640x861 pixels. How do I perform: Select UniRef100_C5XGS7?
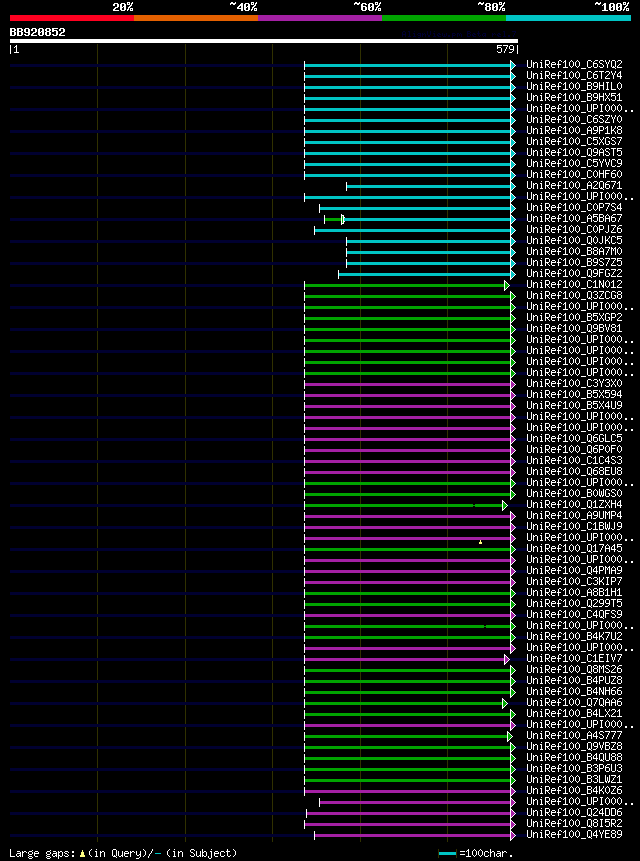pos(574,142)
